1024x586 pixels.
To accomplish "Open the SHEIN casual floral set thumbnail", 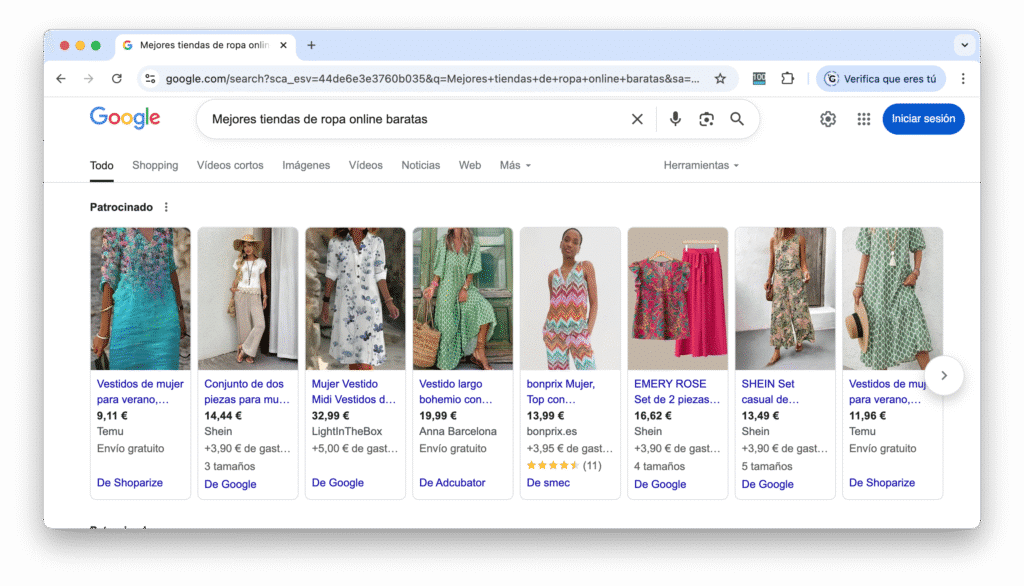I will coord(785,299).
